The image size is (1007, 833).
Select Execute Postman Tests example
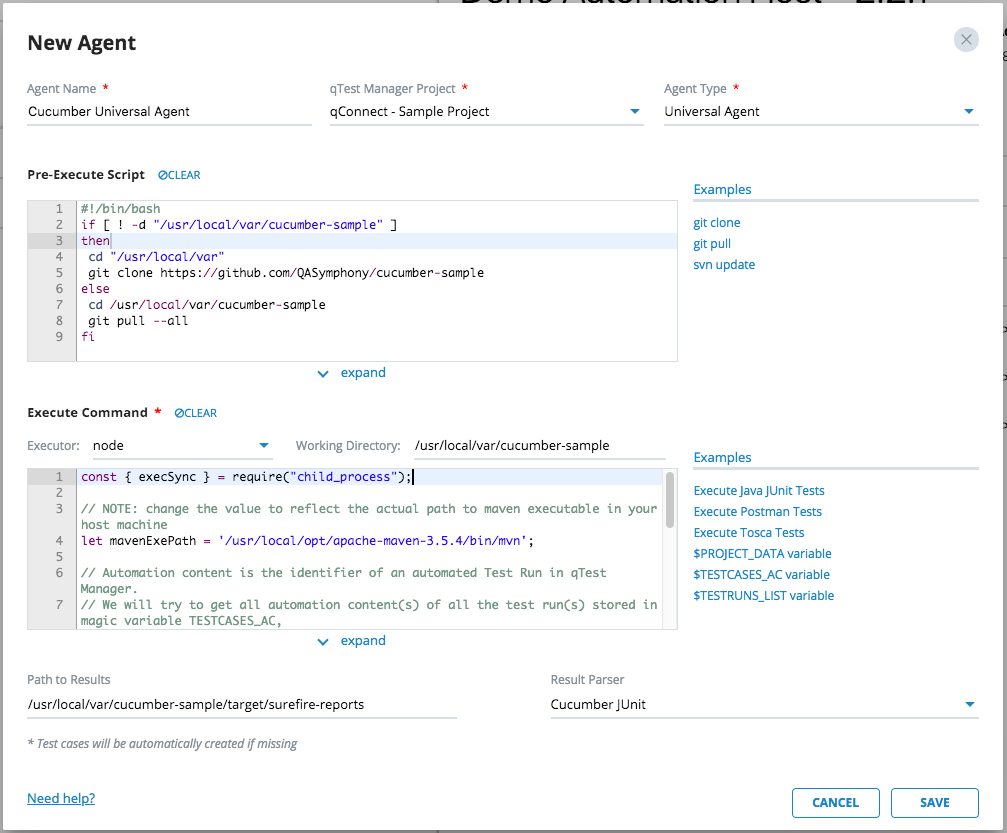[x=757, y=512]
